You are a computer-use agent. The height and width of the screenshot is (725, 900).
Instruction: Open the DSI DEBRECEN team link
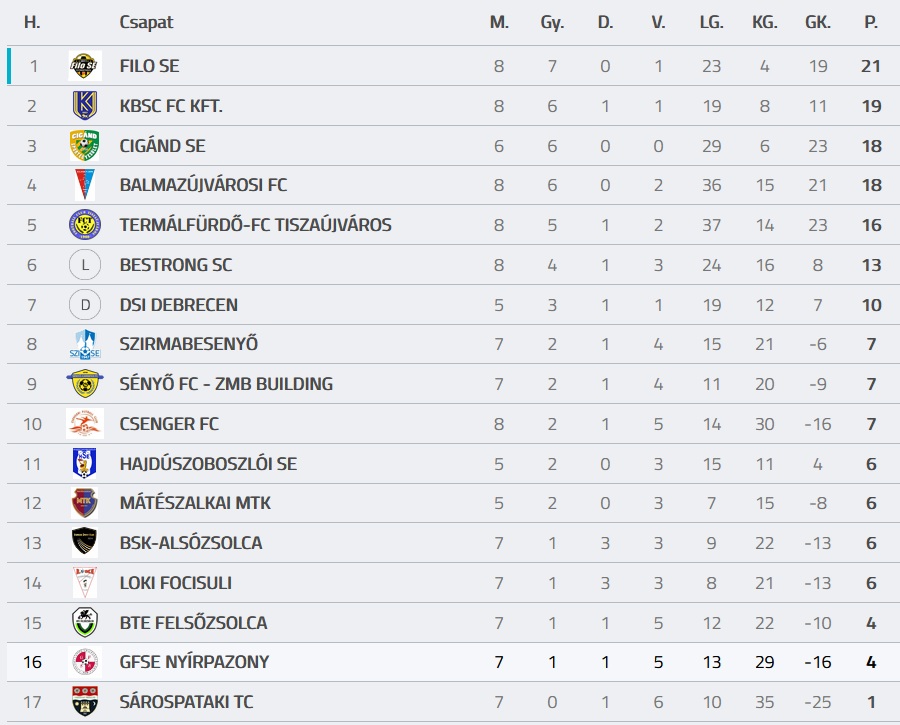tap(178, 304)
